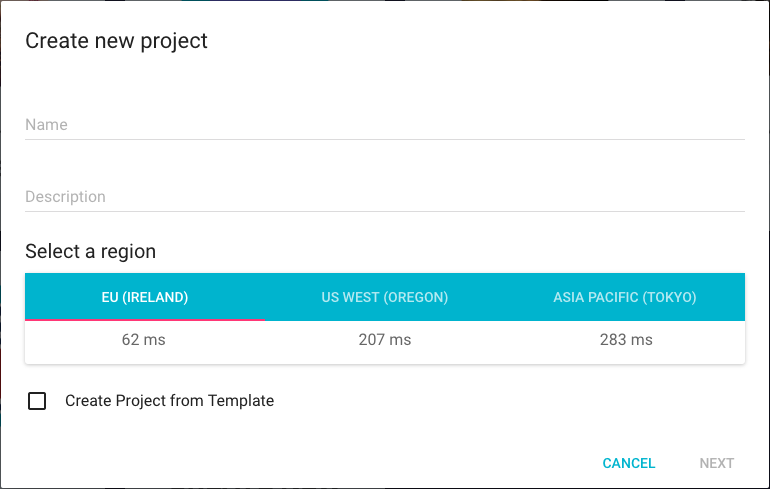The width and height of the screenshot is (770, 489).
Task: Click the 207 ms latency value
Action: tap(385, 340)
